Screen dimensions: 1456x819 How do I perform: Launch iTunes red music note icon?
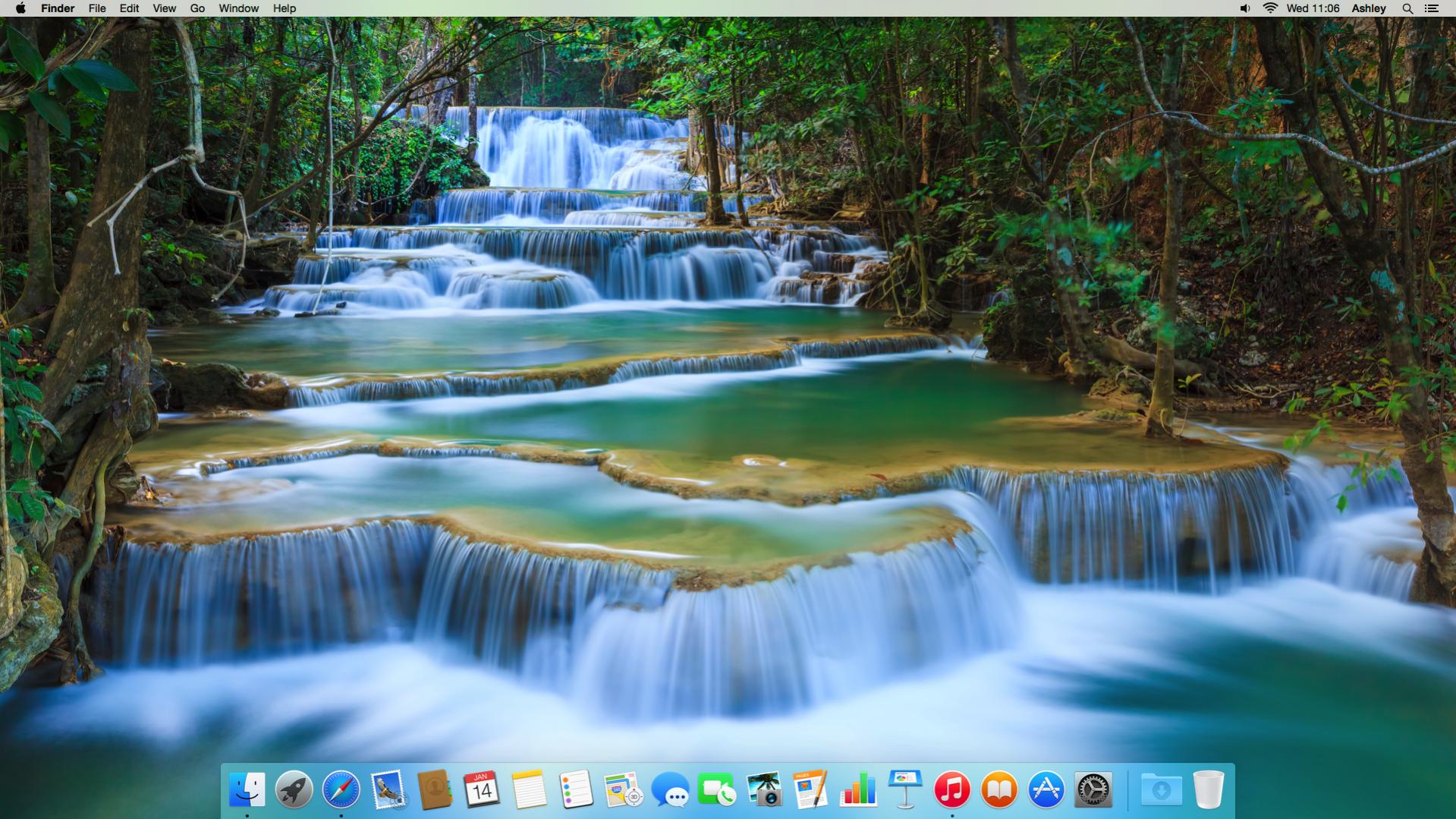952,789
